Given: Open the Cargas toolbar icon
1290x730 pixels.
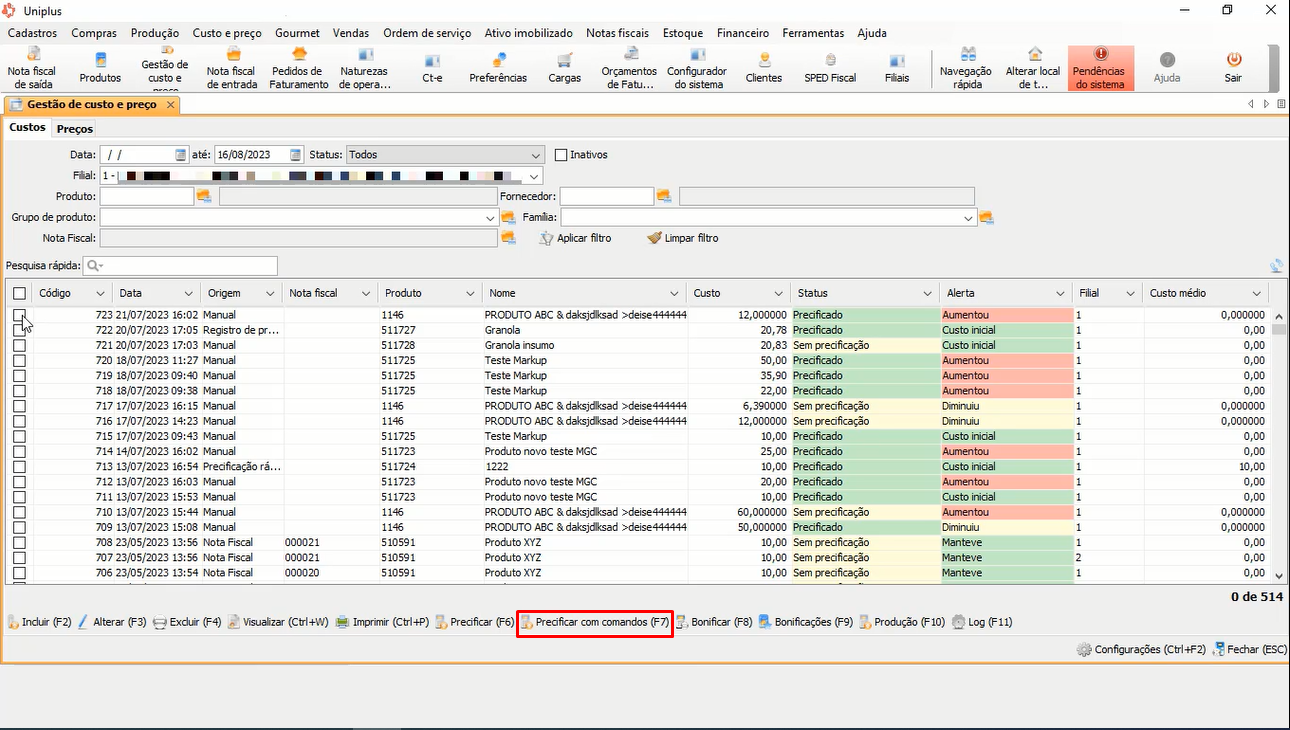Looking at the screenshot, I should pyautogui.click(x=565, y=68).
